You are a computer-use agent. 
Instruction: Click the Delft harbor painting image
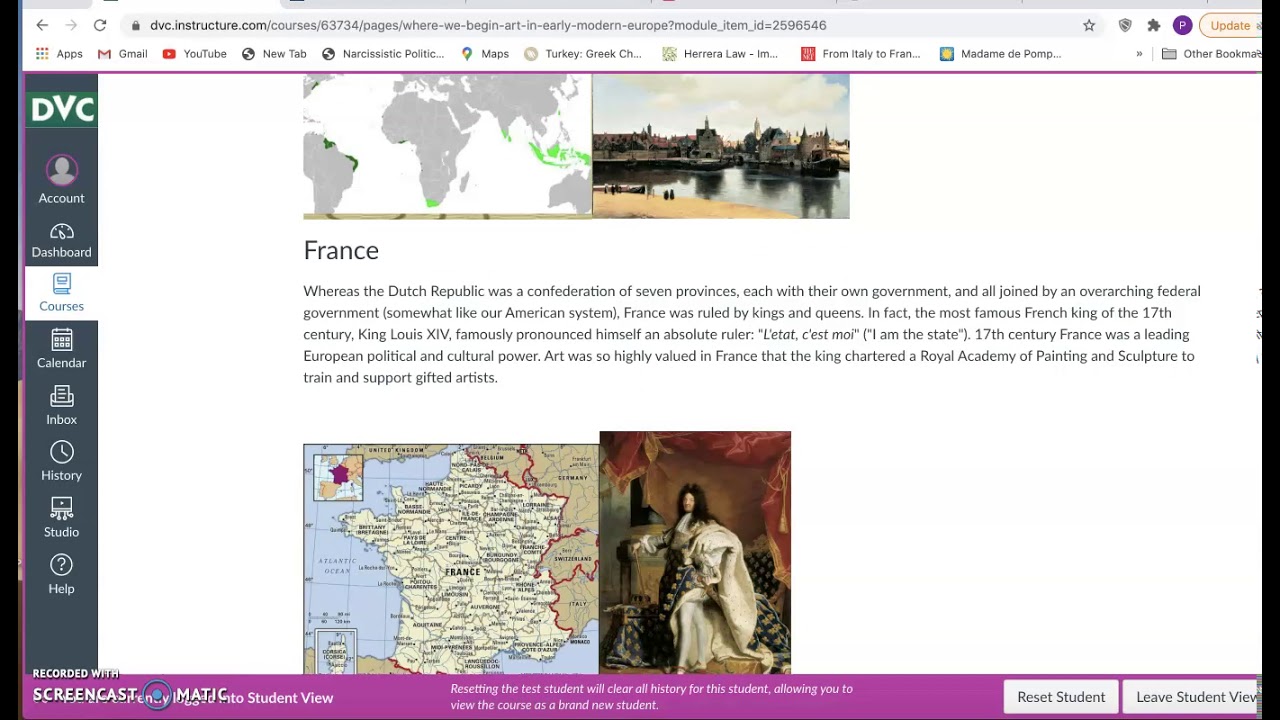(721, 145)
